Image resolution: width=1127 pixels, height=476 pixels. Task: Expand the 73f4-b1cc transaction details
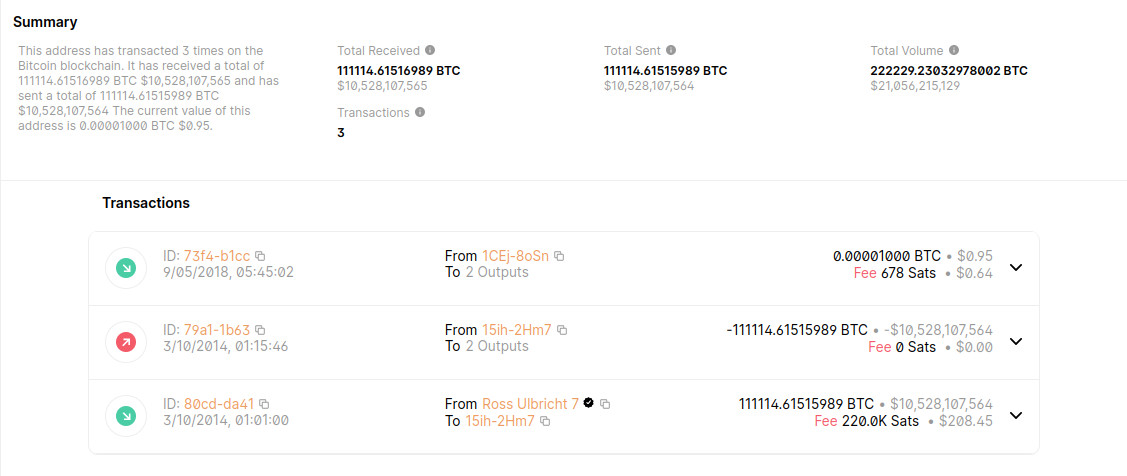pos(1016,268)
